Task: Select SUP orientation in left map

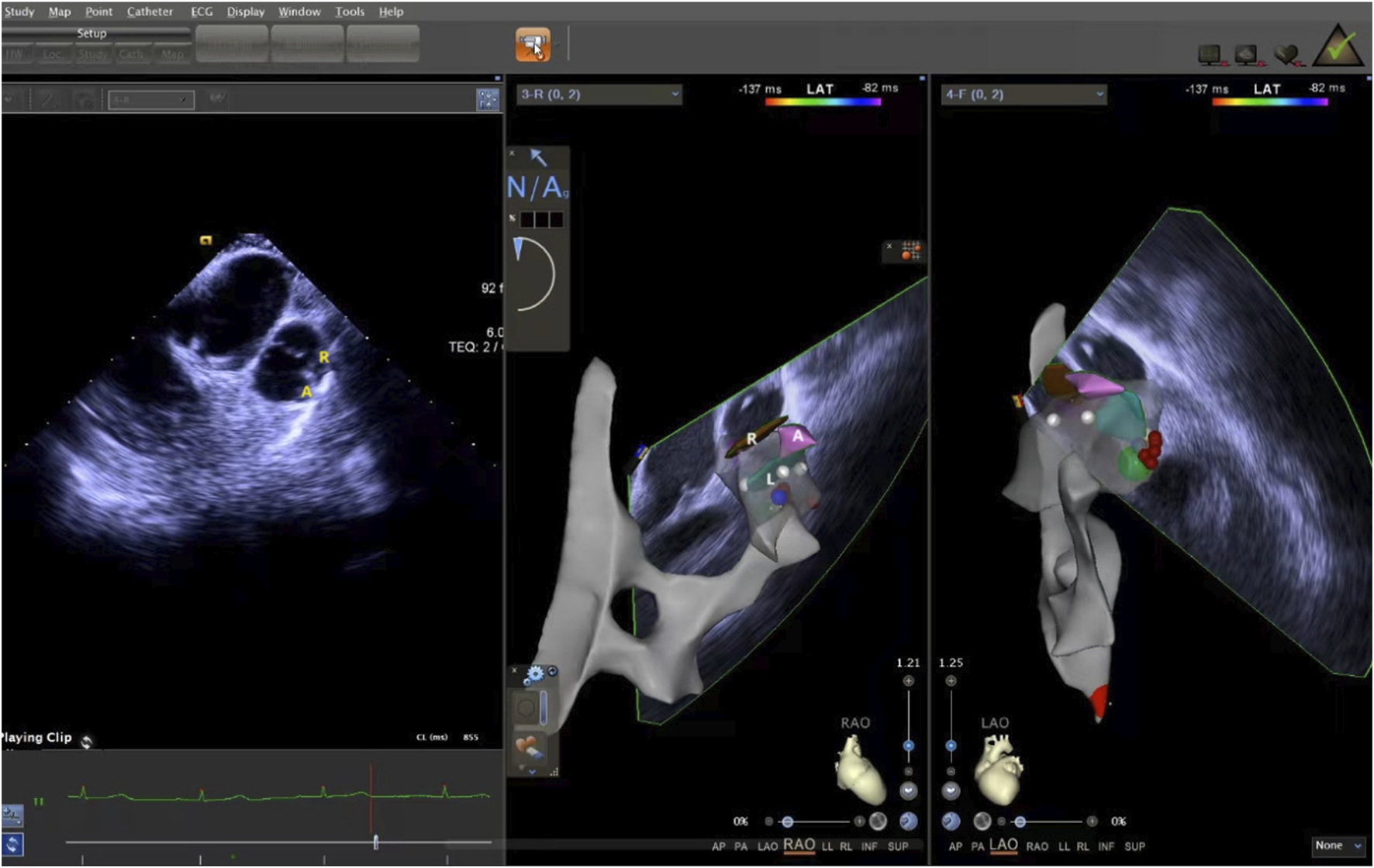Action: click(x=897, y=846)
